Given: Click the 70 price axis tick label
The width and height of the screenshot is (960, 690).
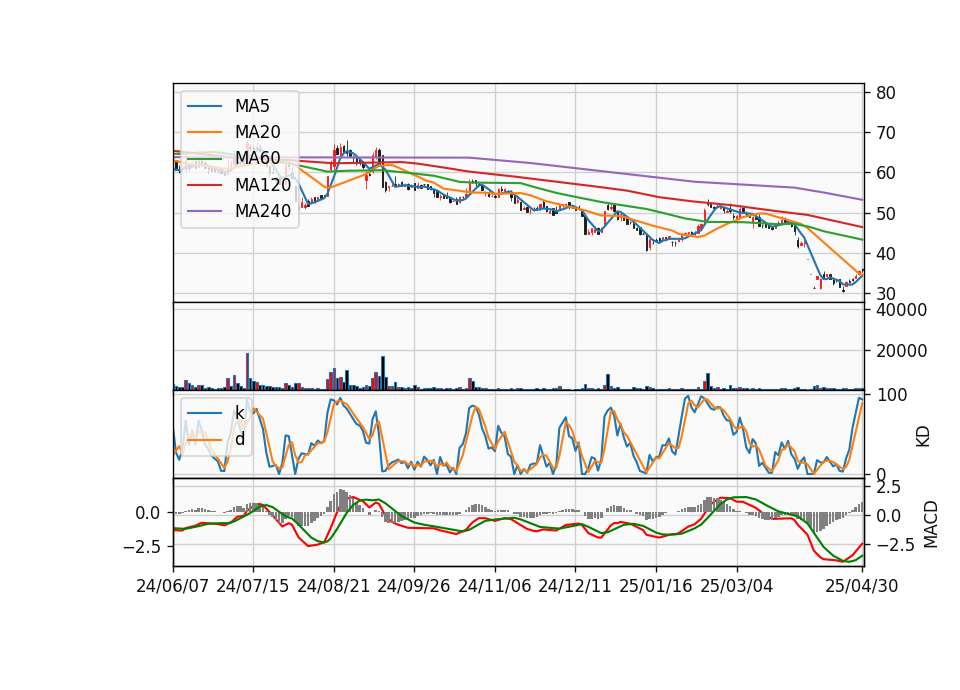Looking at the screenshot, I should (x=886, y=133).
